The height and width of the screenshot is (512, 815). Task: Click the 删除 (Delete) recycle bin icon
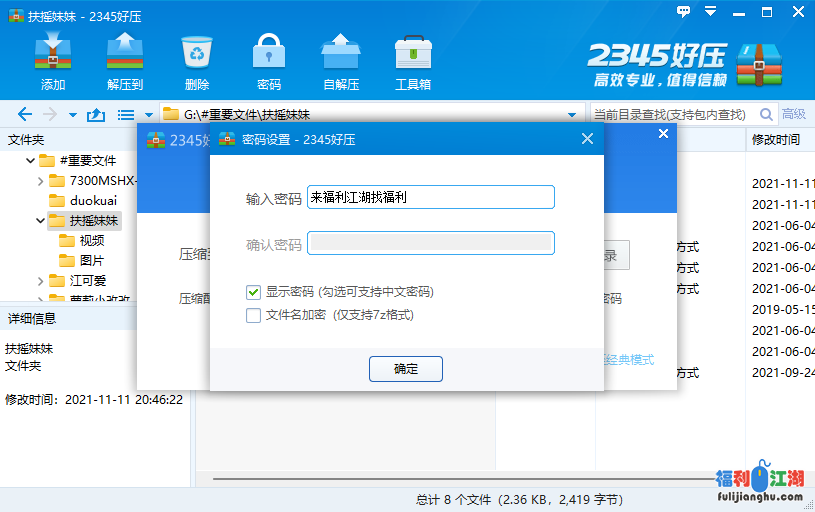point(197,60)
